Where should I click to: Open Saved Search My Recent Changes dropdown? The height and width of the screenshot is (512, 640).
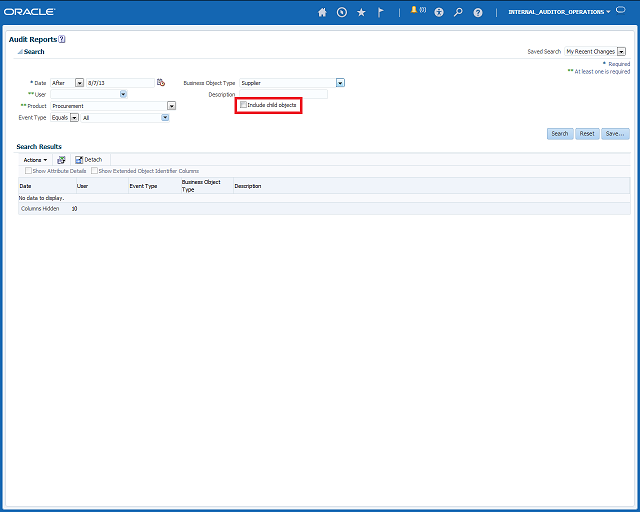[621, 52]
